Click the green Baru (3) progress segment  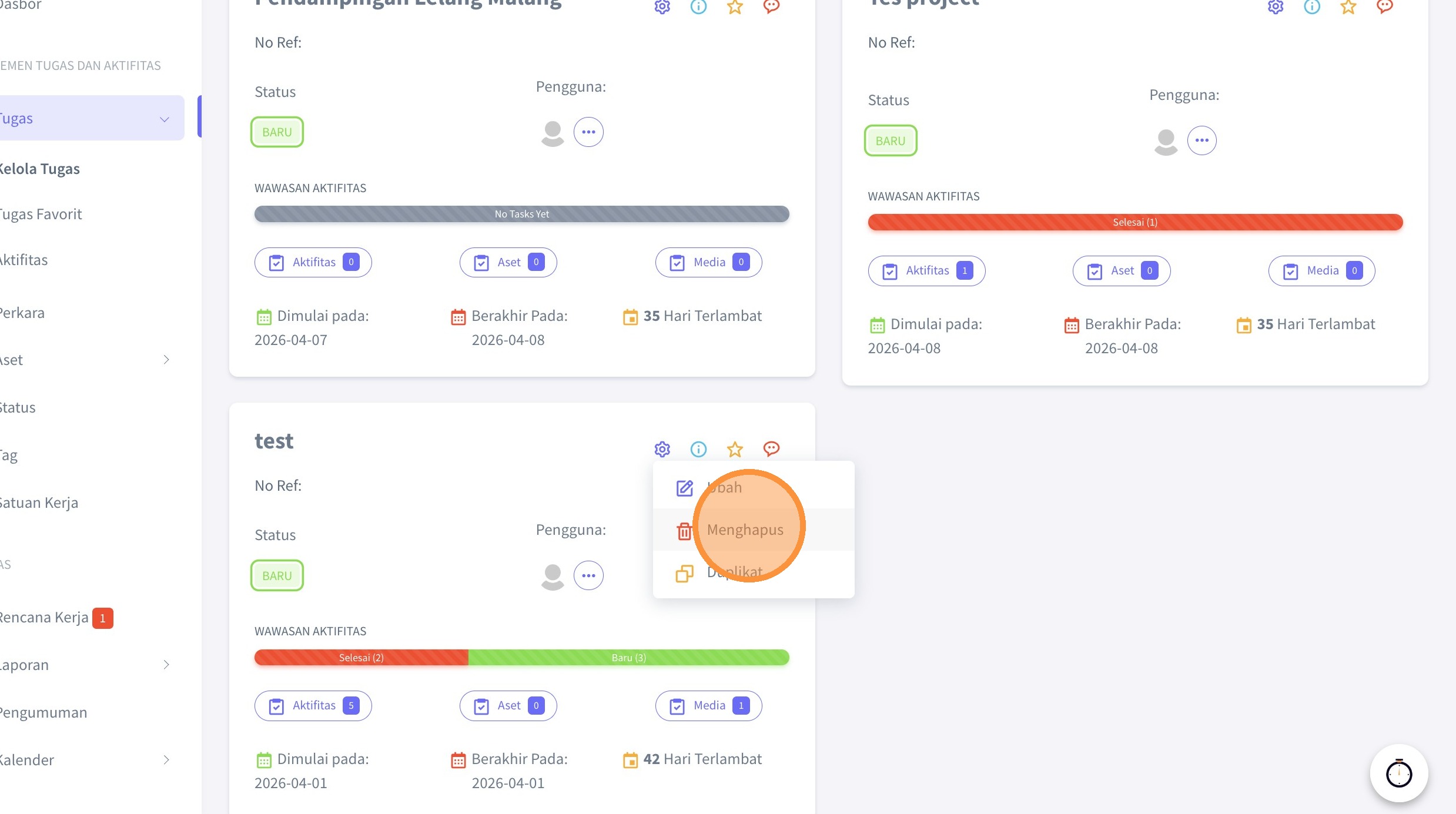[629, 657]
